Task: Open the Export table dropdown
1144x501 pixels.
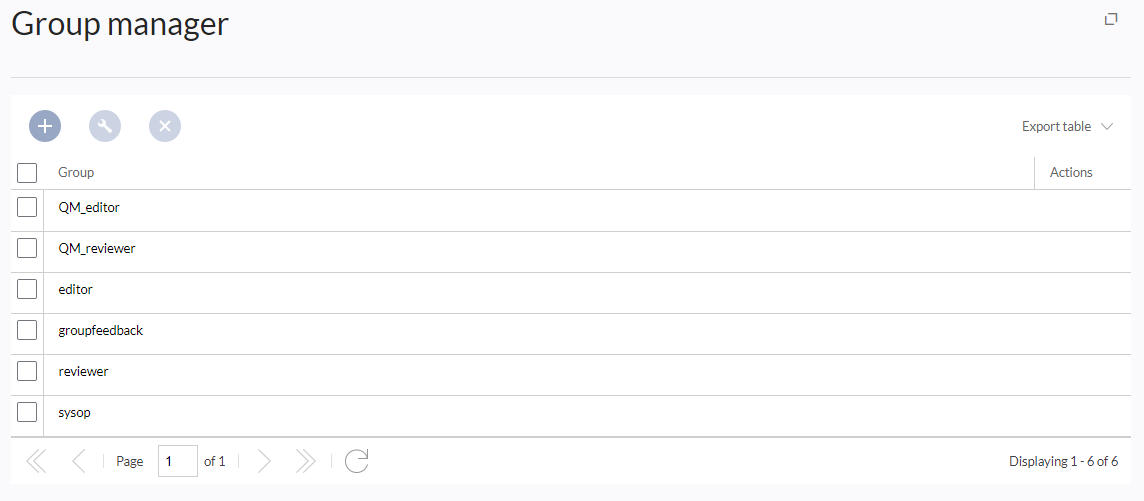Action: click(1067, 126)
